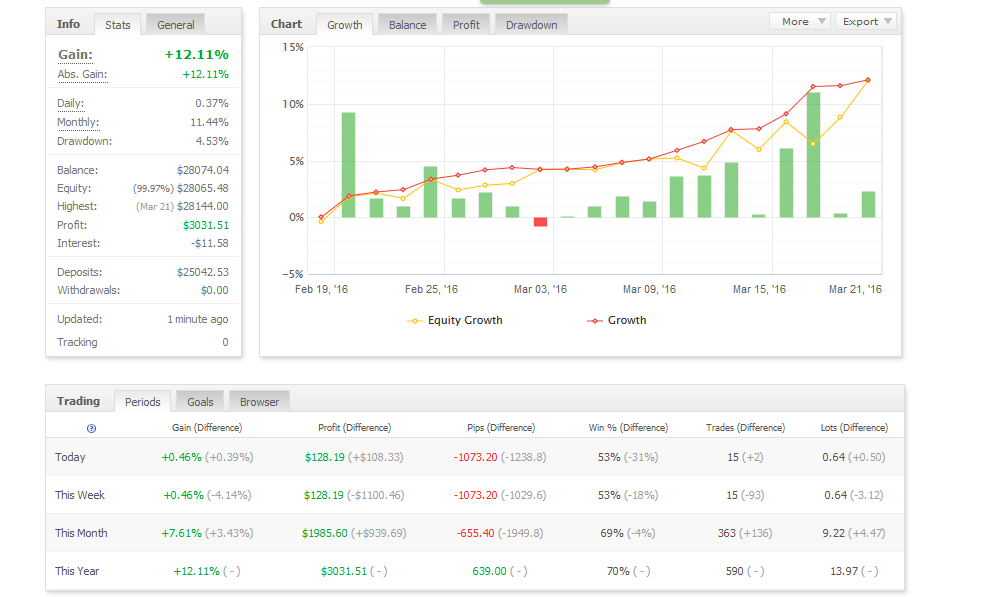Image resolution: width=988 pixels, height=597 pixels.
Task: Click the Profit (Difference) column header
Action: 354,427
